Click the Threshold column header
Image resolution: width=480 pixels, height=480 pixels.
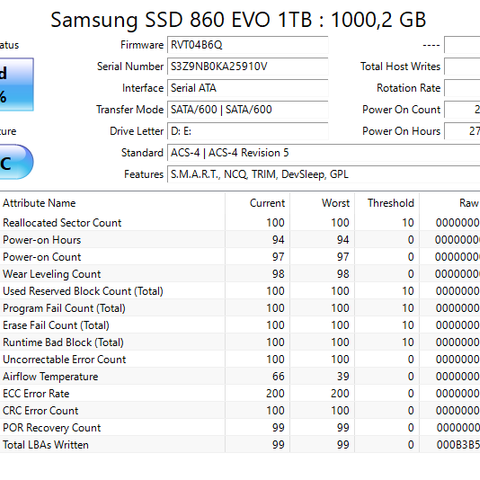pos(387,203)
